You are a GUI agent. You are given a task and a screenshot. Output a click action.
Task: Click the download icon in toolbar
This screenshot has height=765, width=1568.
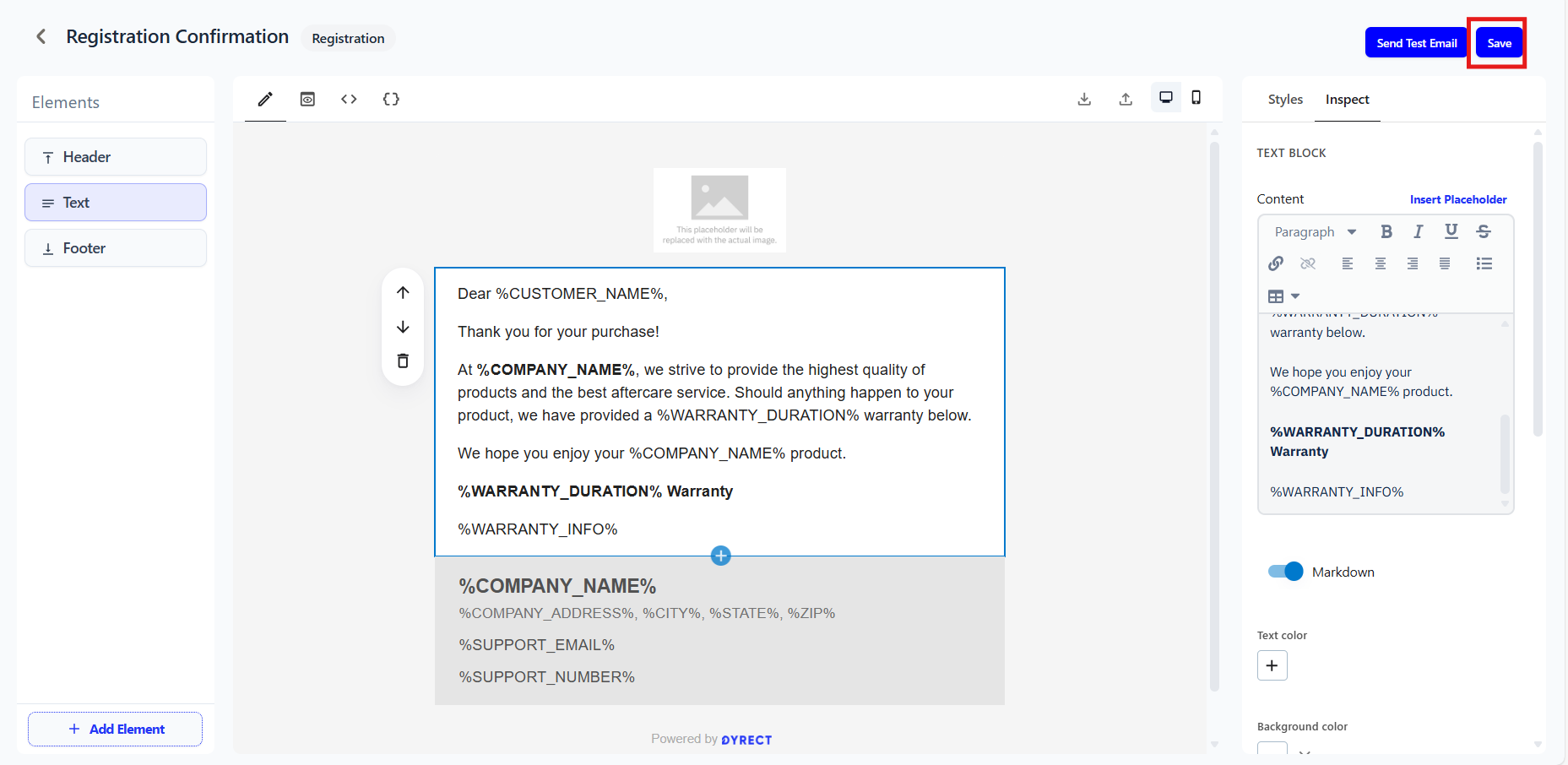(x=1084, y=100)
